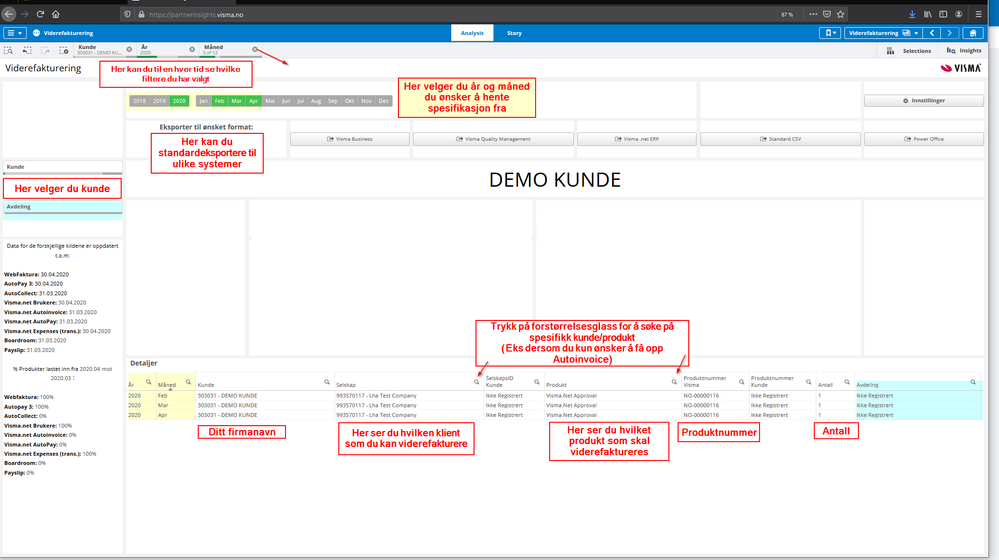Open the smart search selection tool
The image size is (999, 560).
click(8, 50)
